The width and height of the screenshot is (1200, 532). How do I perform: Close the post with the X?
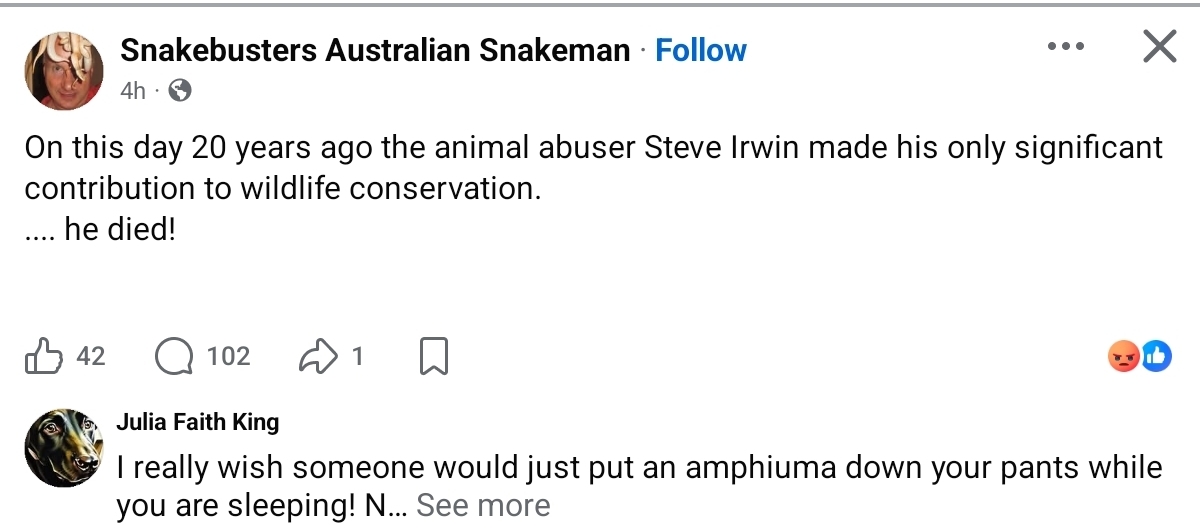(x=1159, y=46)
